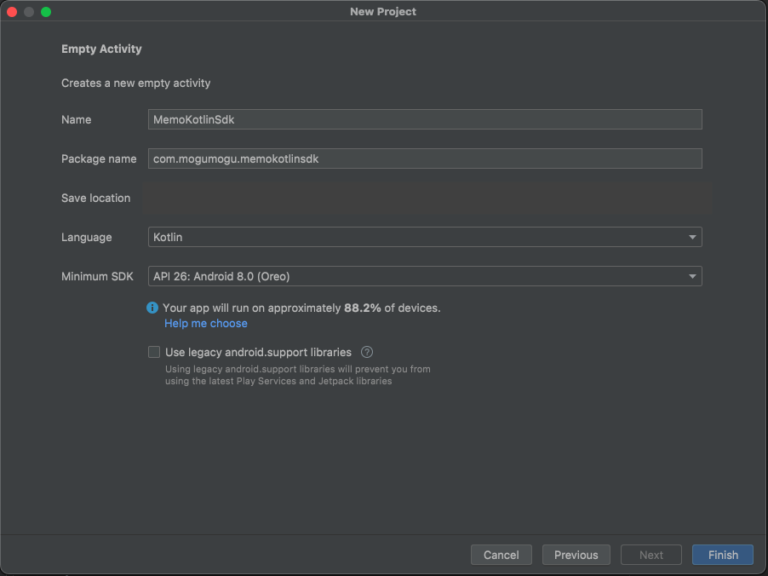The width and height of the screenshot is (768, 576).
Task: Click the 88.2% device coverage text
Action: point(362,308)
